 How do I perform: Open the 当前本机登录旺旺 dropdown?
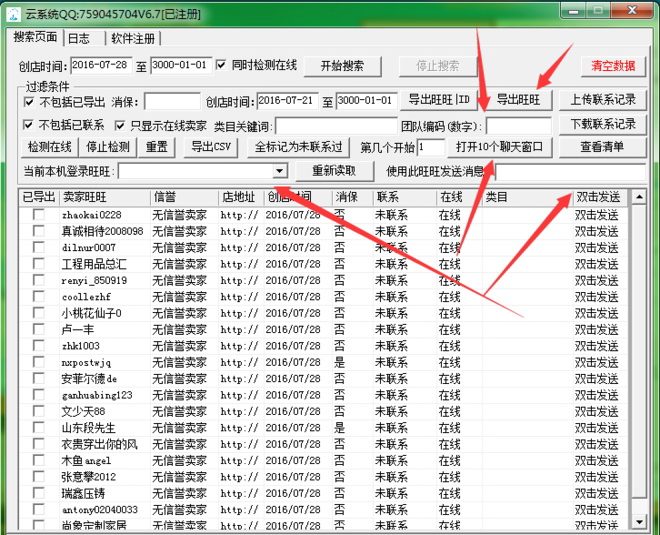(x=279, y=171)
